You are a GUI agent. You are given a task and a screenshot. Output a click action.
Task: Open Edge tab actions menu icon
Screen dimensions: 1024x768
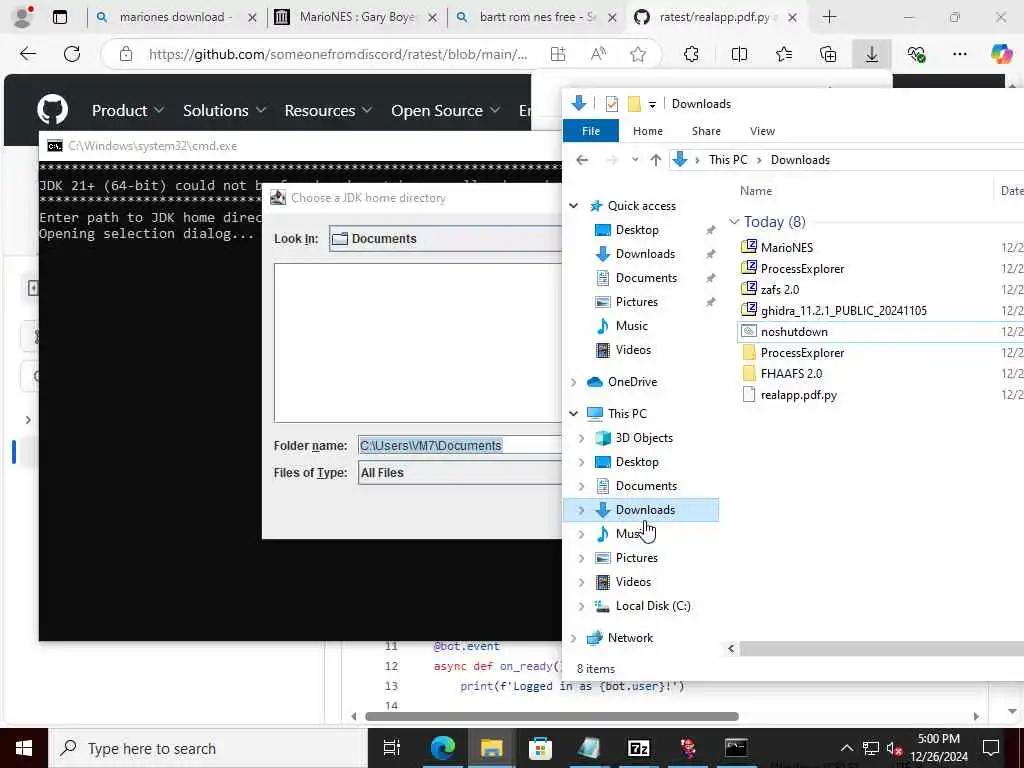pyautogui.click(x=60, y=17)
